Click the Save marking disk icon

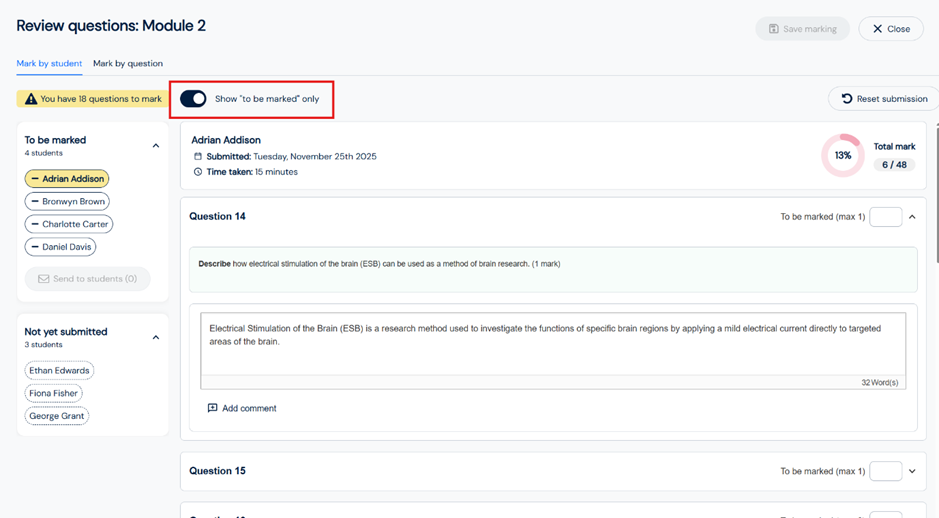click(773, 29)
